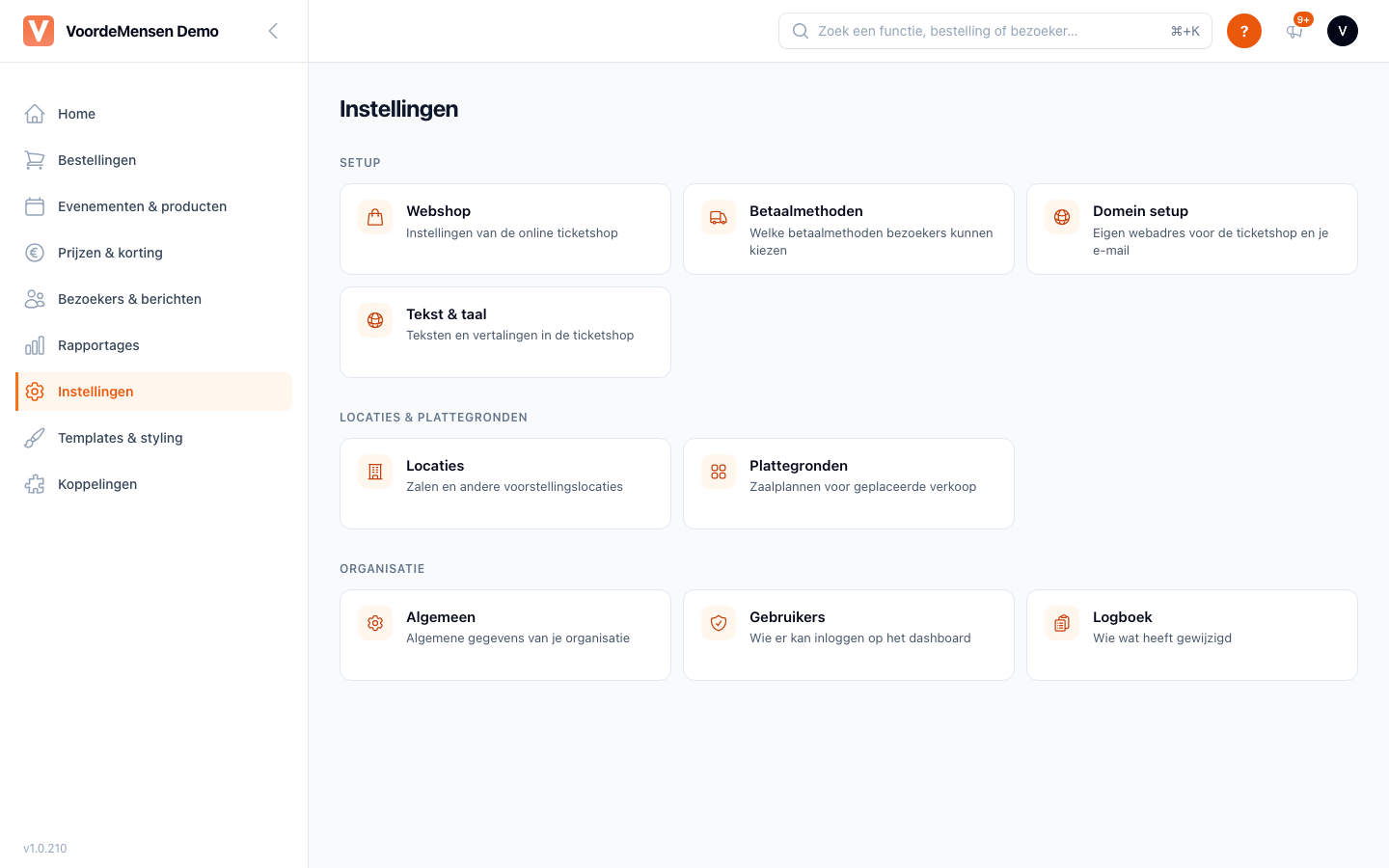This screenshot has width=1389, height=868.
Task: Open the Plattegronden card
Action: tap(849, 483)
